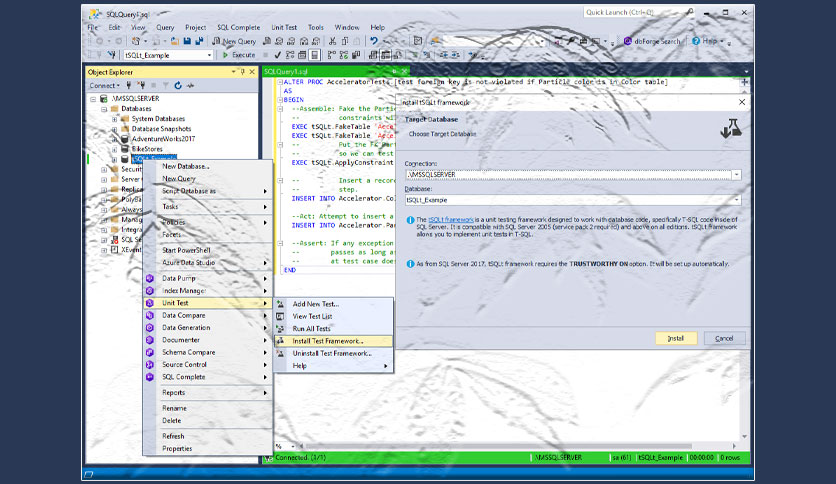Open the SQL Complete menu in the menu bar
The height and width of the screenshot is (484, 836).
pyautogui.click(x=238, y=27)
